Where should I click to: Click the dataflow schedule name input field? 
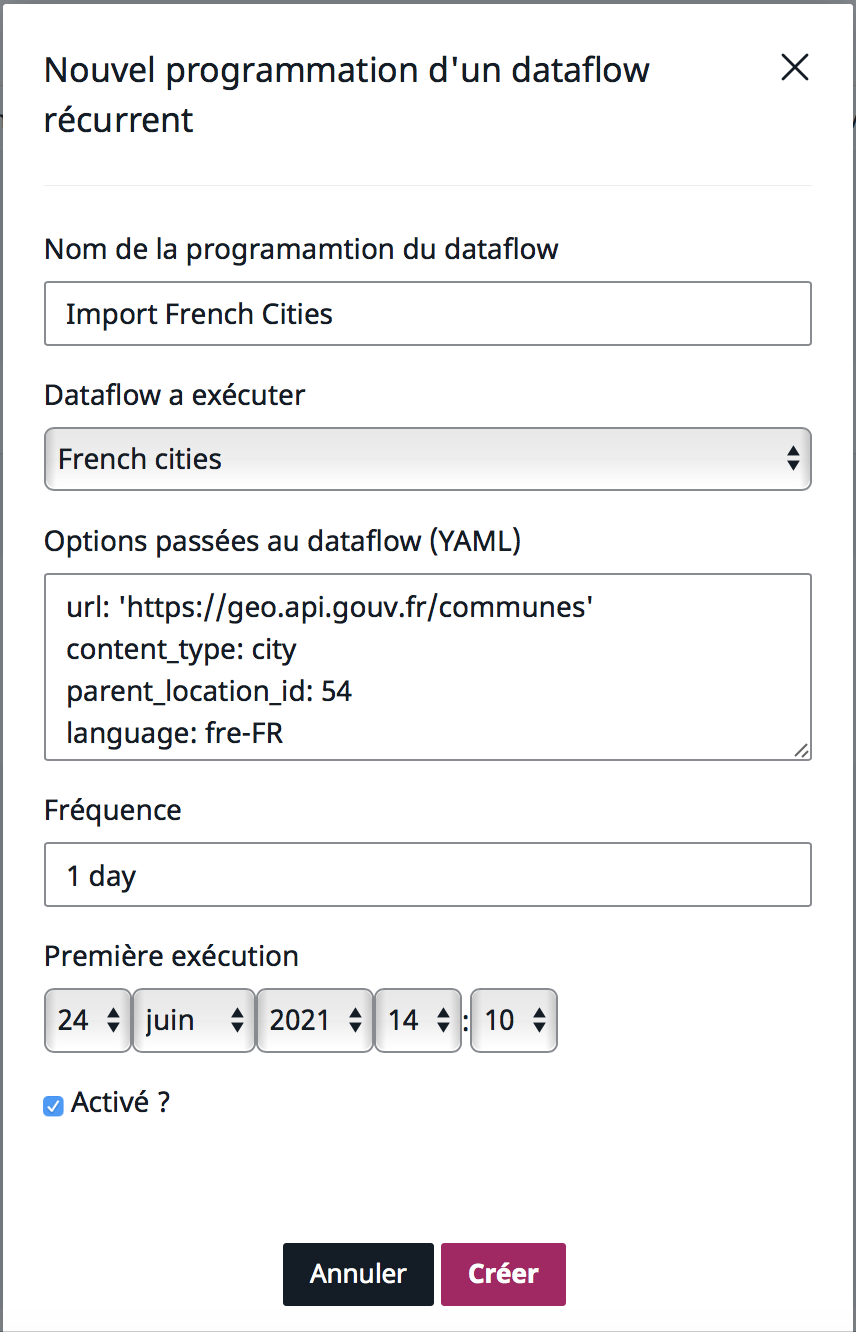pos(427,314)
